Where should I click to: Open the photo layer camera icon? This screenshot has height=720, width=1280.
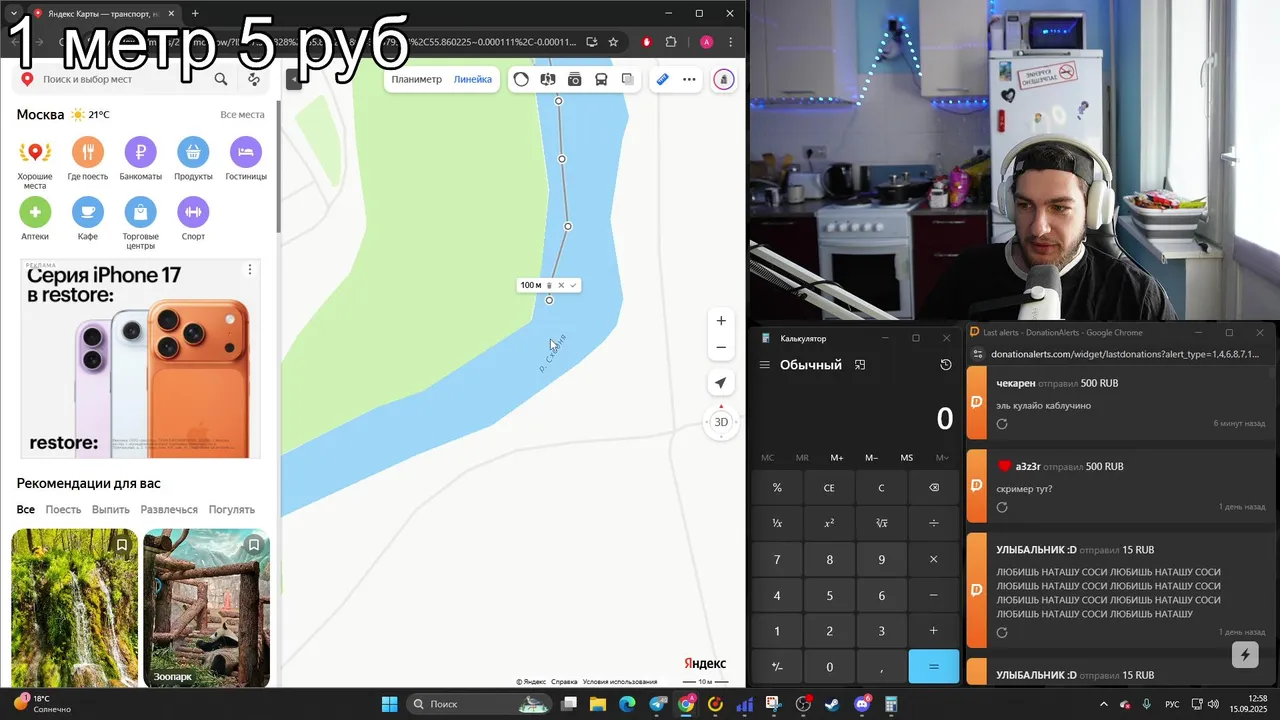574,79
